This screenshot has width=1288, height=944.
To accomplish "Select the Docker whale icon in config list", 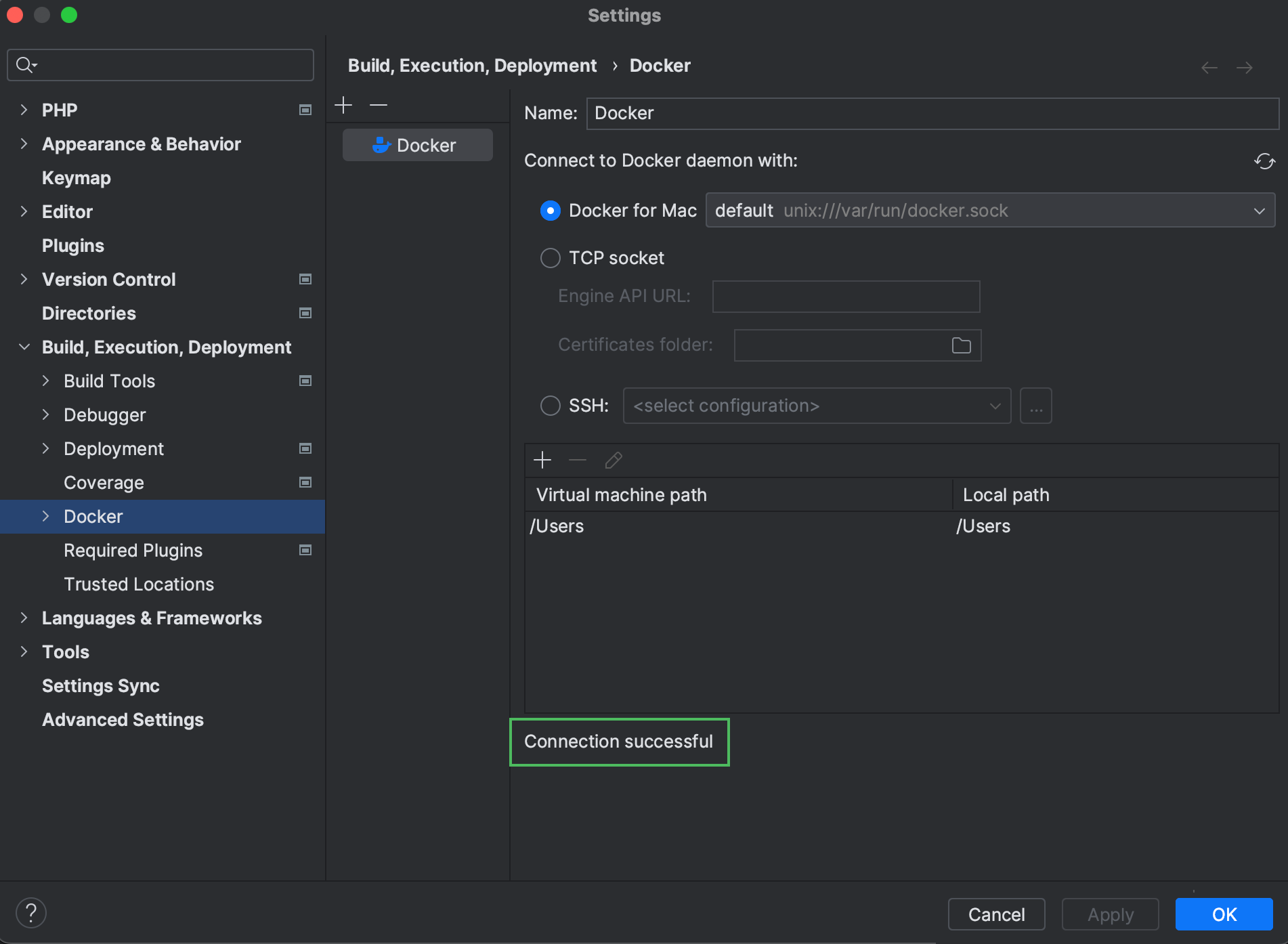I will tap(381, 144).
